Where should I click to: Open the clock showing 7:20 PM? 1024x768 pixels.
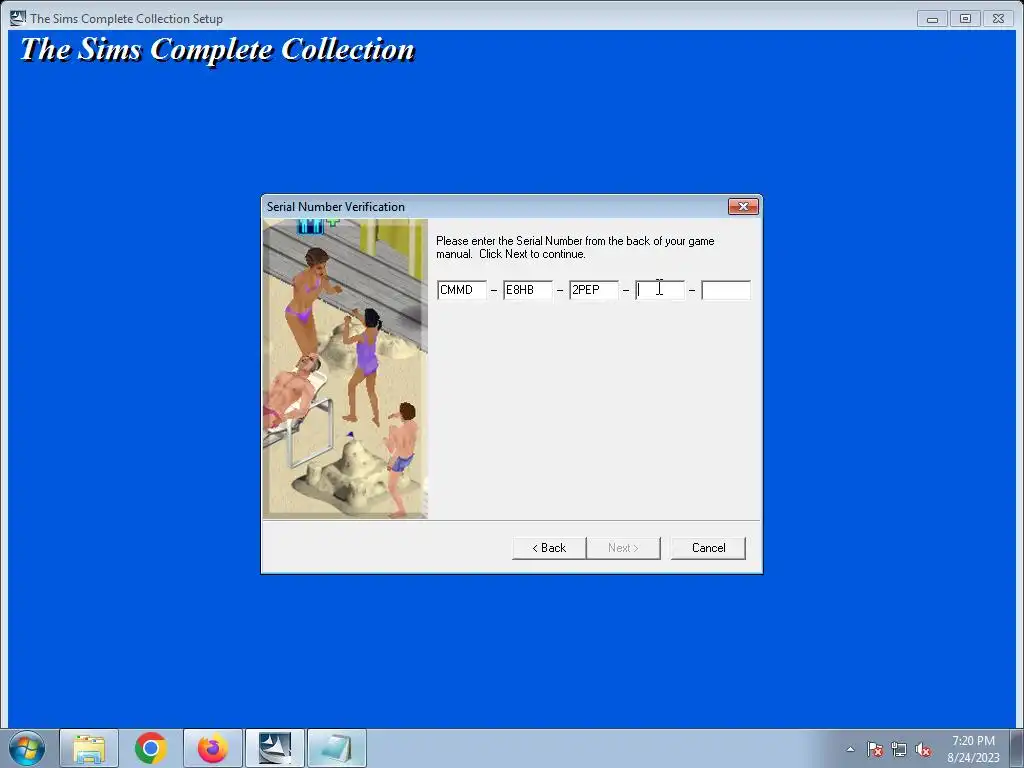[x=973, y=749]
